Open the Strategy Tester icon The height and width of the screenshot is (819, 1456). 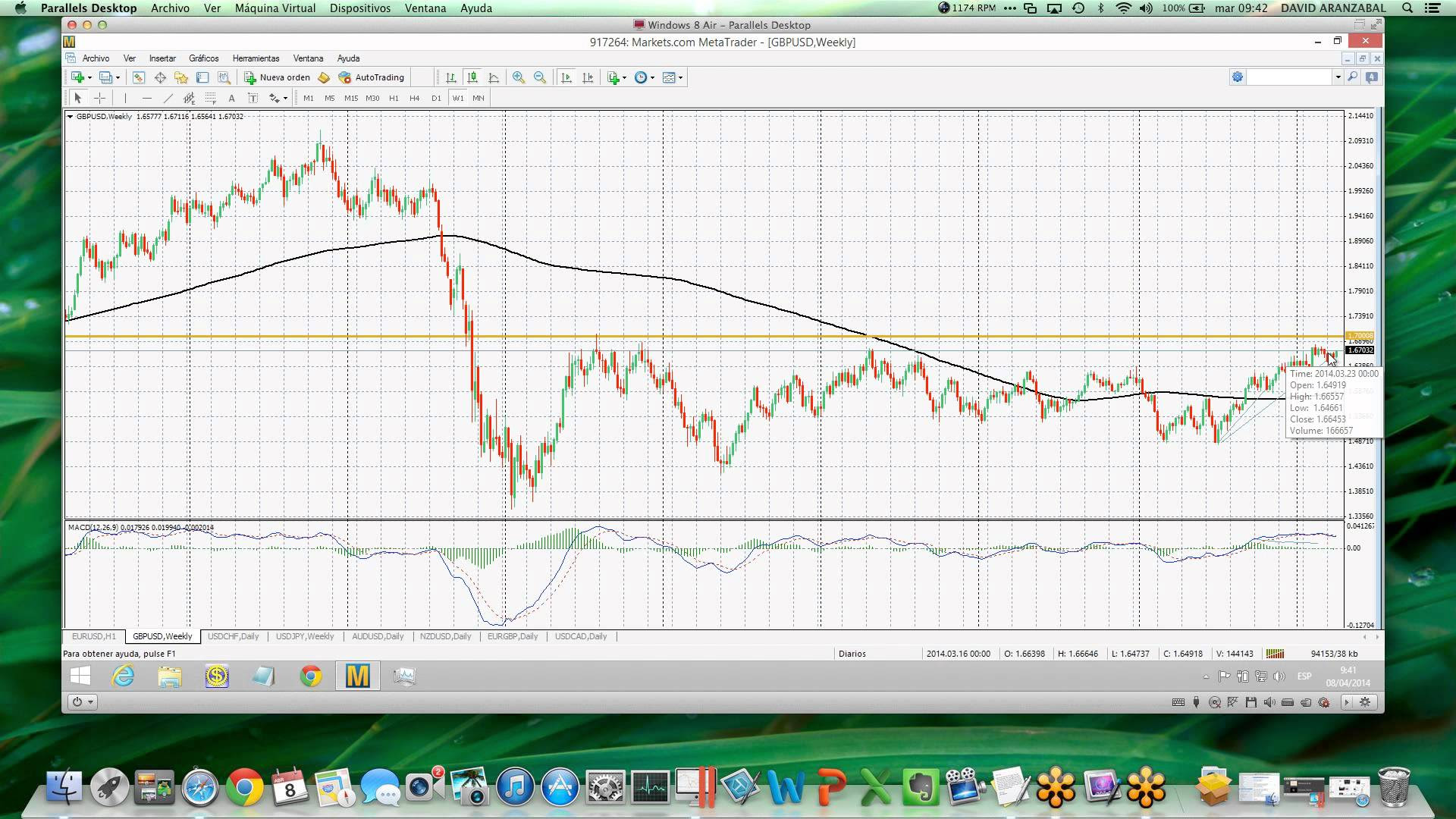pos(224,77)
